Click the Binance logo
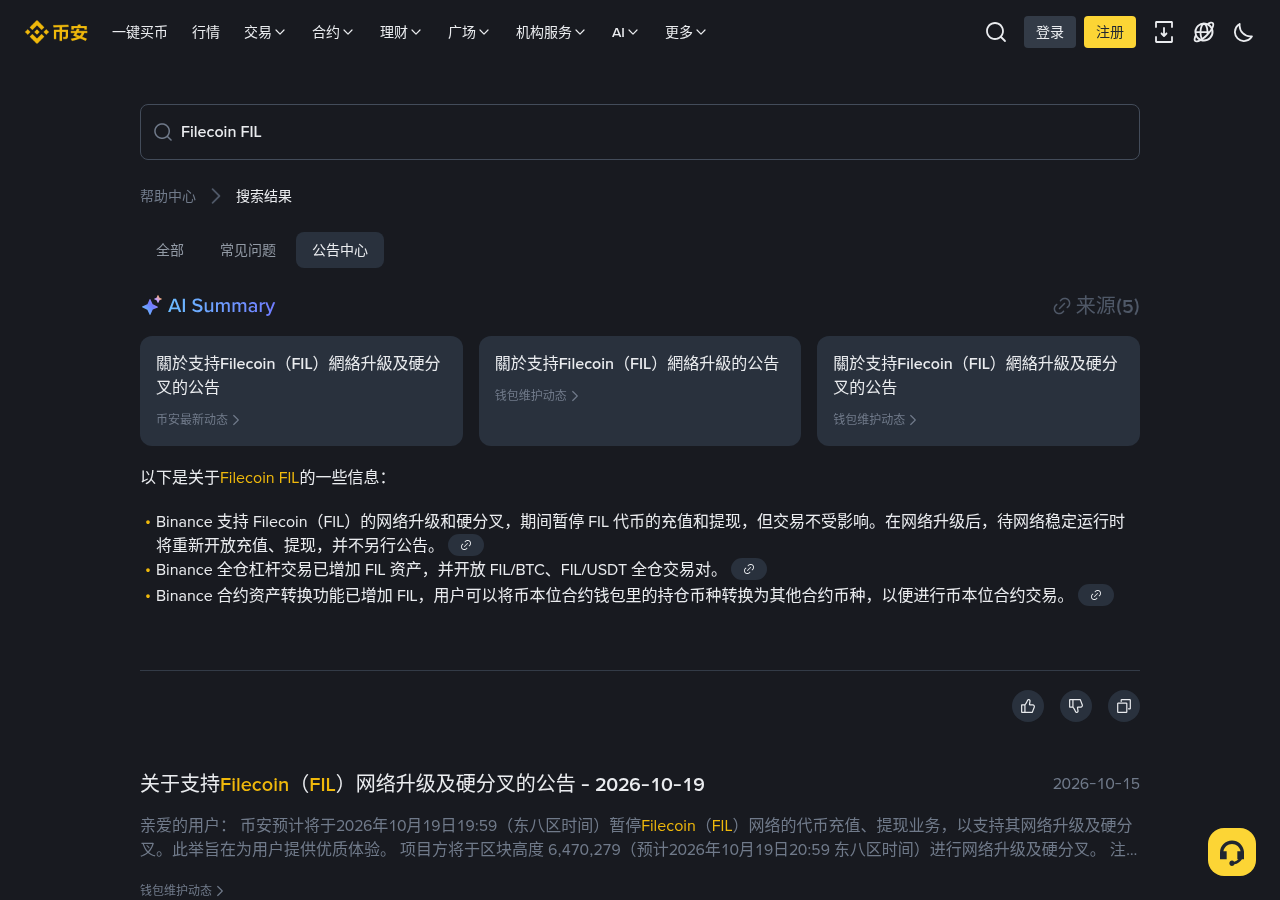The height and width of the screenshot is (900, 1280). pyautogui.click(x=56, y=32)
